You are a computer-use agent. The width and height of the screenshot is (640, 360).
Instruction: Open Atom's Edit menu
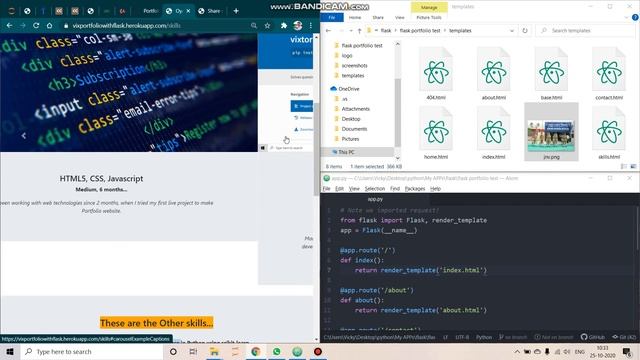pyautogui.click(x=339, y=189)
